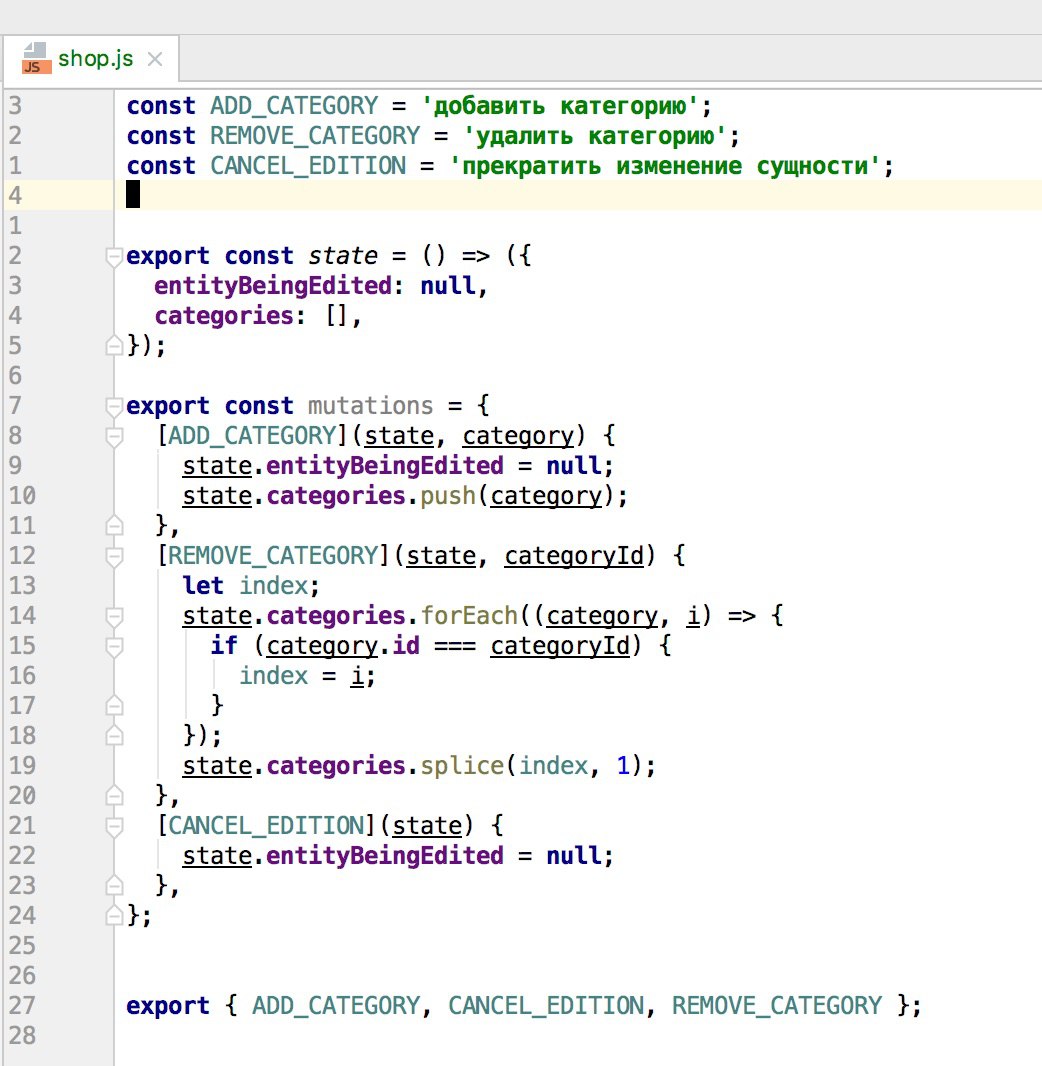Close the shop.js tab
This screenshot has width=1042, height=1066.
point(155,60)
